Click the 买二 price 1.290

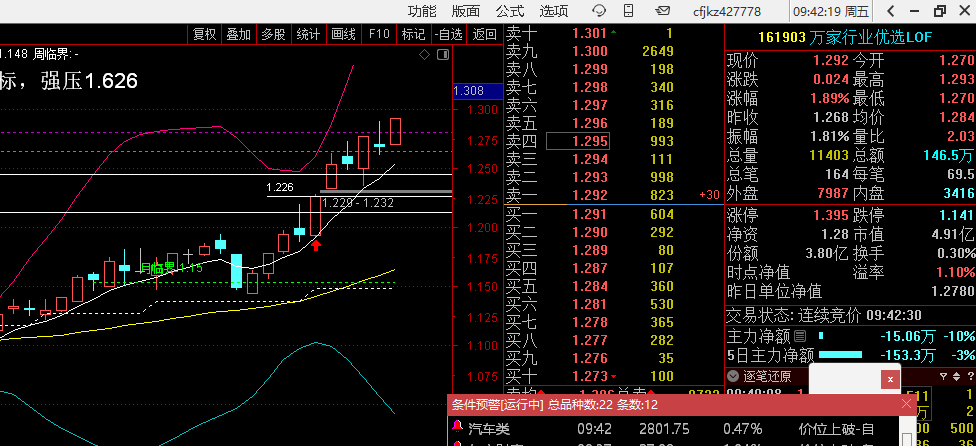(589, 233)
